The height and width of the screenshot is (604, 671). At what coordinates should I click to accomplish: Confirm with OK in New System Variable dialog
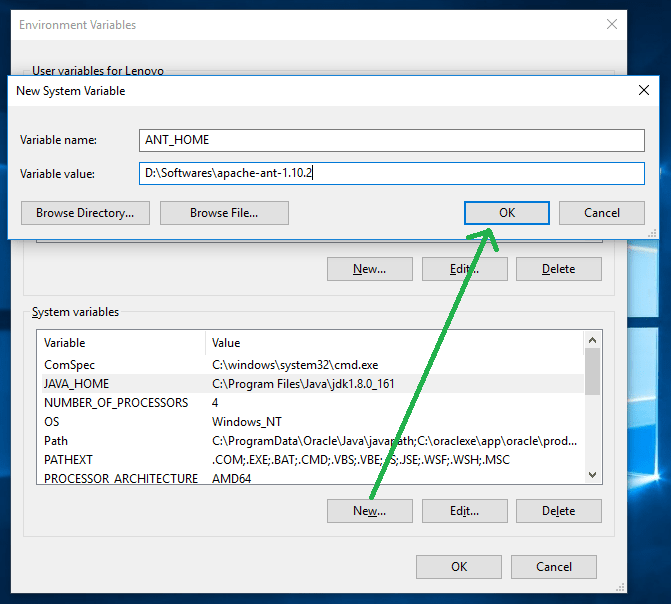point(507,213)
